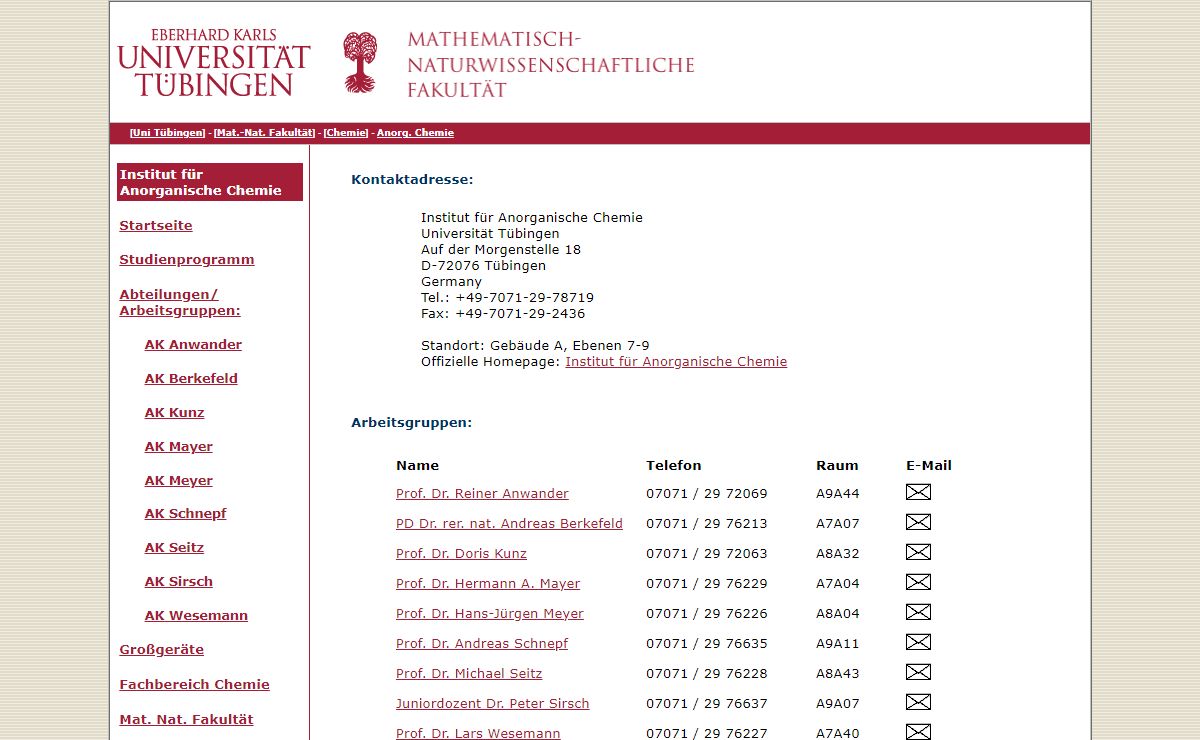The height and width of the screenshot is (740, 1200).
Task: Click Arbeitsgruppen heading
Action: pyautogui.click(x=411, y=423)
